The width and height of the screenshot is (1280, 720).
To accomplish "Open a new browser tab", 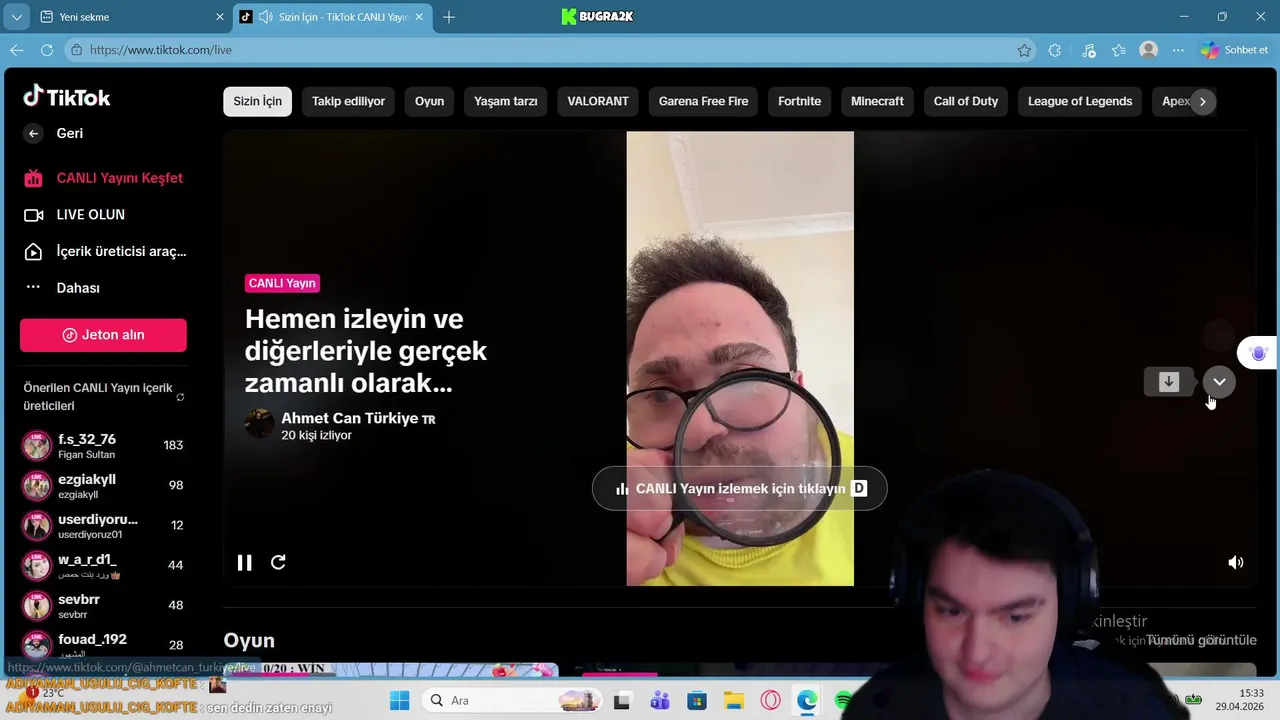I will click(x=449, y=17).
